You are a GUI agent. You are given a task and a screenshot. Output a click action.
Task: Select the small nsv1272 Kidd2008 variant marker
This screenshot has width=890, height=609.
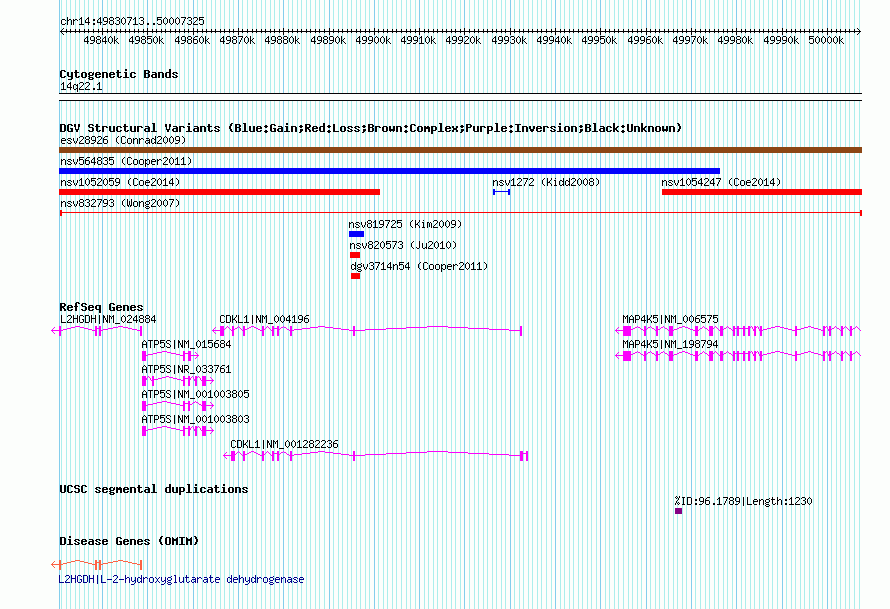click(x=502, y=192)
